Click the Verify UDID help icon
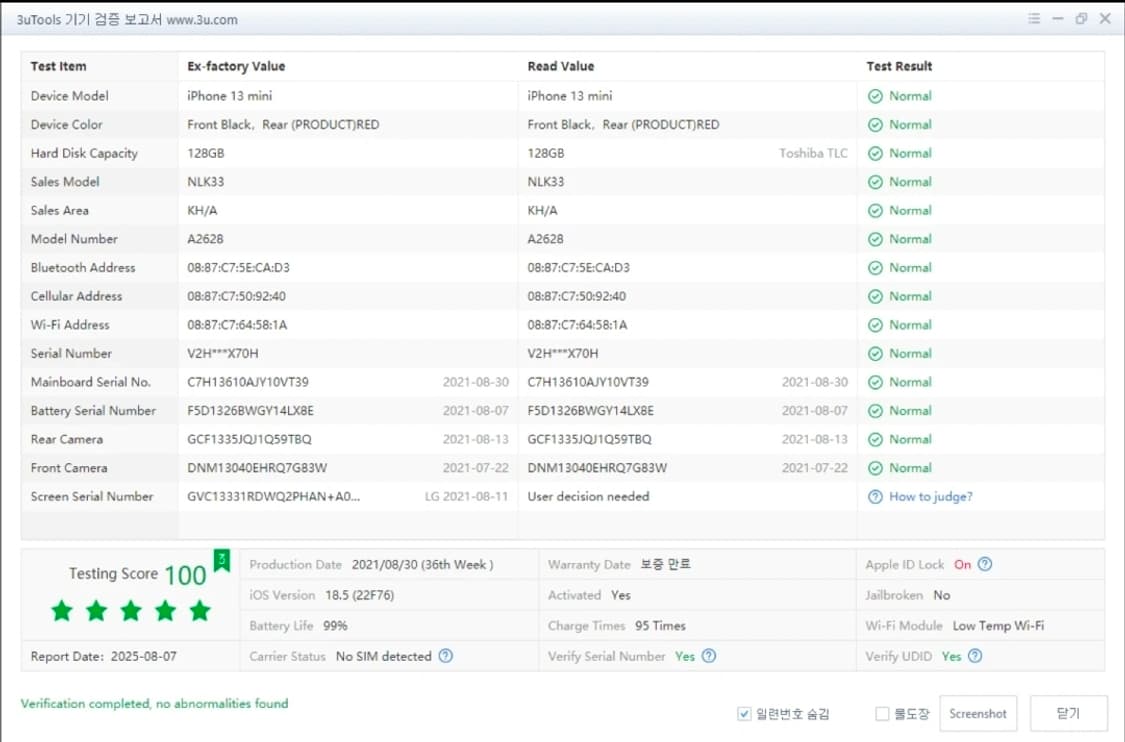 (x=975, y=656)
